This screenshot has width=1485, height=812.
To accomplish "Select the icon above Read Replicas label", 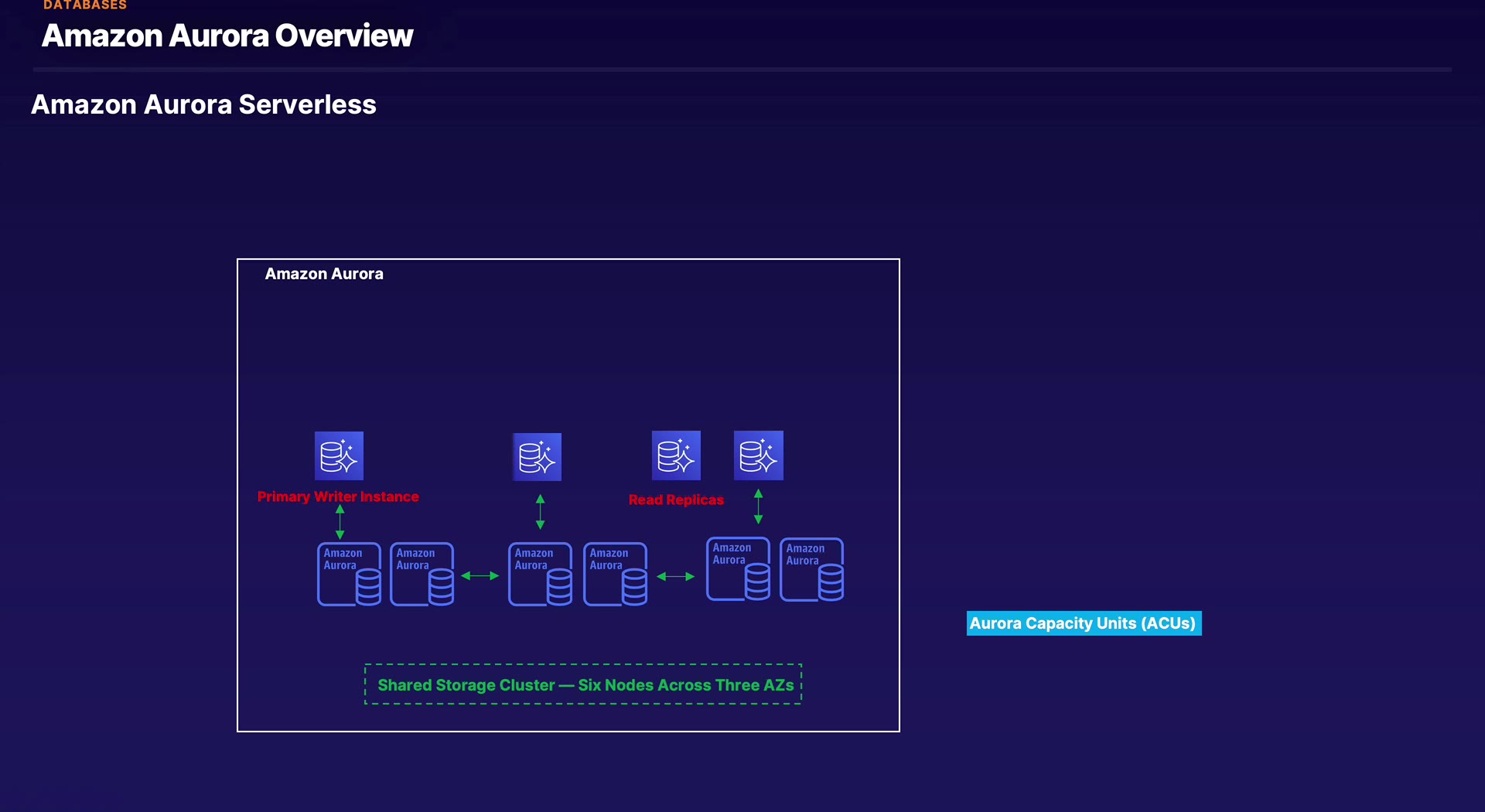I will [x=676, y=455].
